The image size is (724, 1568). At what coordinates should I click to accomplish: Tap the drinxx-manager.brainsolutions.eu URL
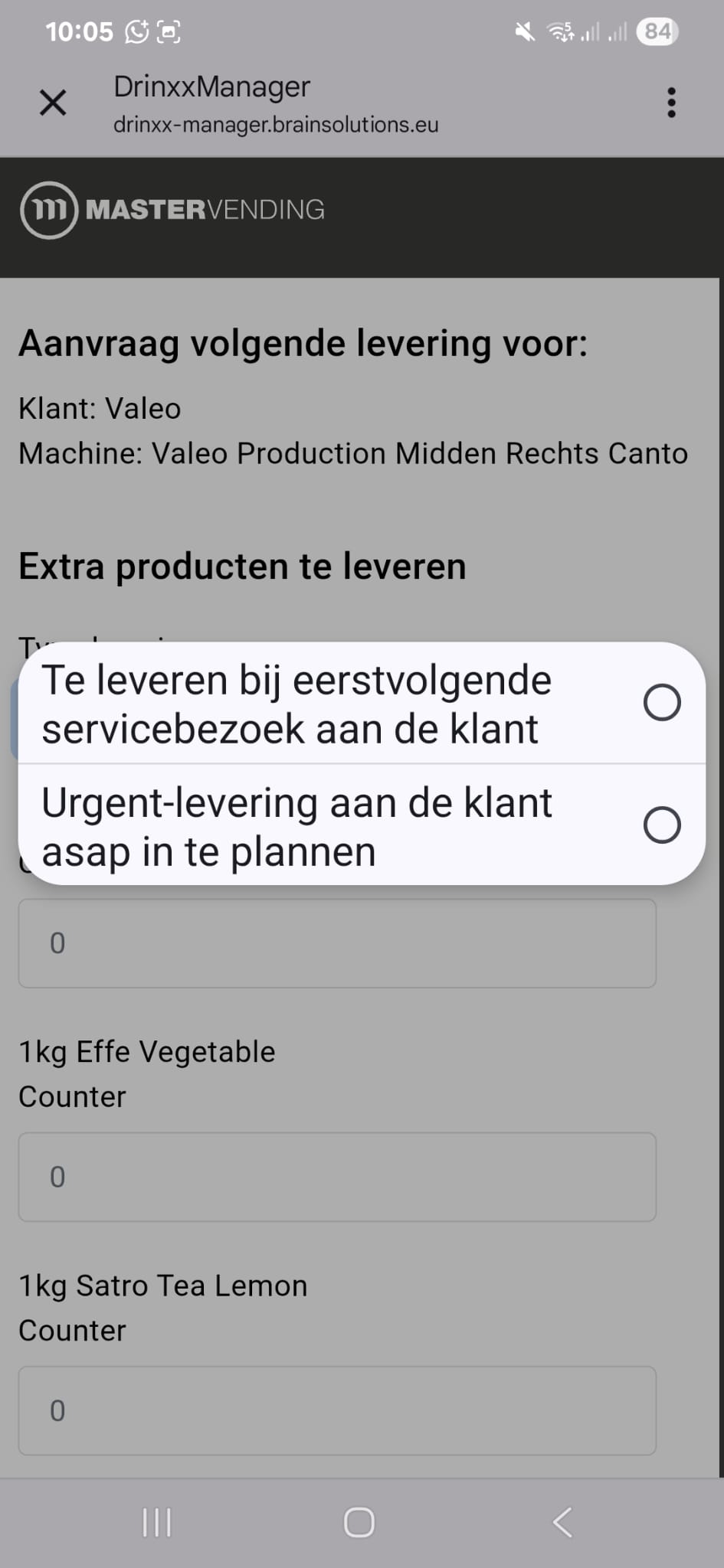276,124
